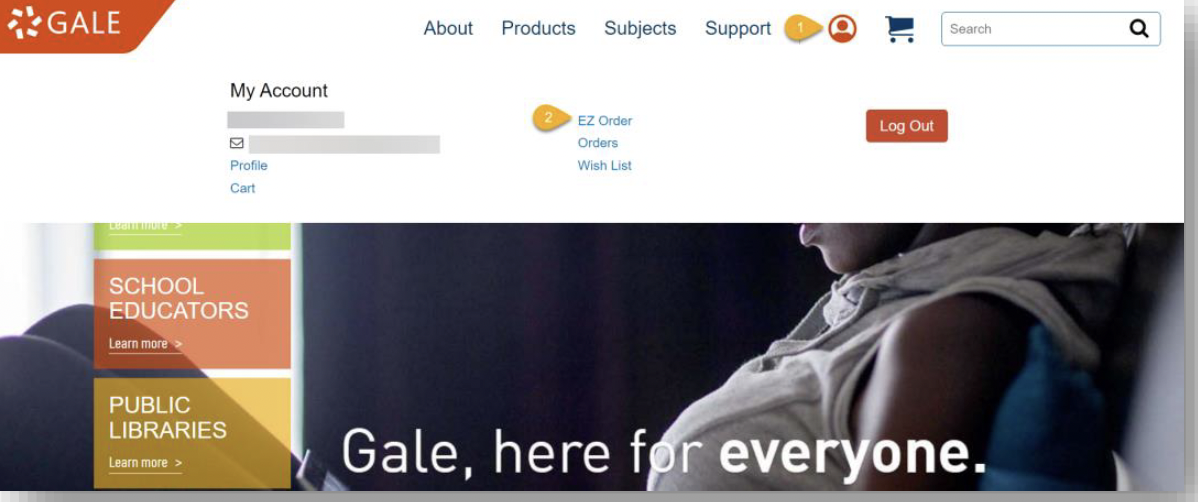The image size is (1198, 502).
Task: Select Learn more under Public Libraries
Action: pyautogui.click(x=145, y=463)
